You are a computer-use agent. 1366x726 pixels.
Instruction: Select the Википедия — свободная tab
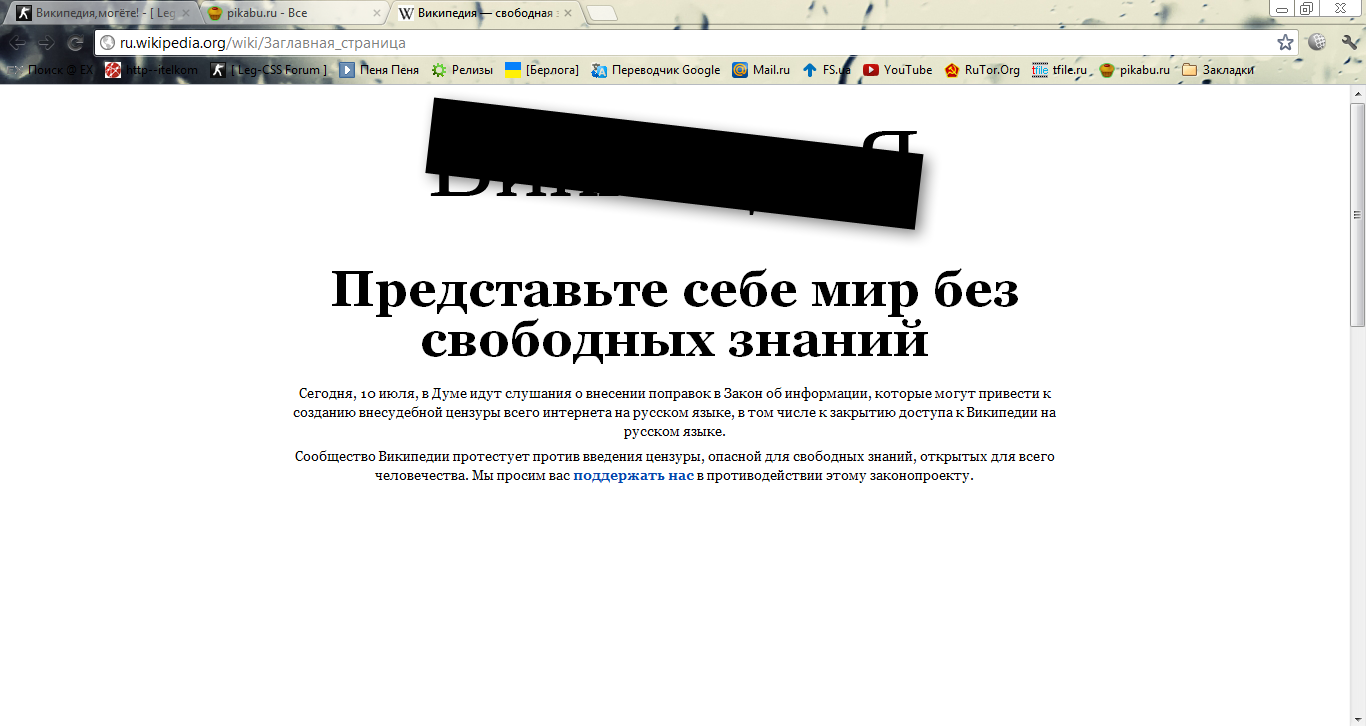tap(485, 14)
